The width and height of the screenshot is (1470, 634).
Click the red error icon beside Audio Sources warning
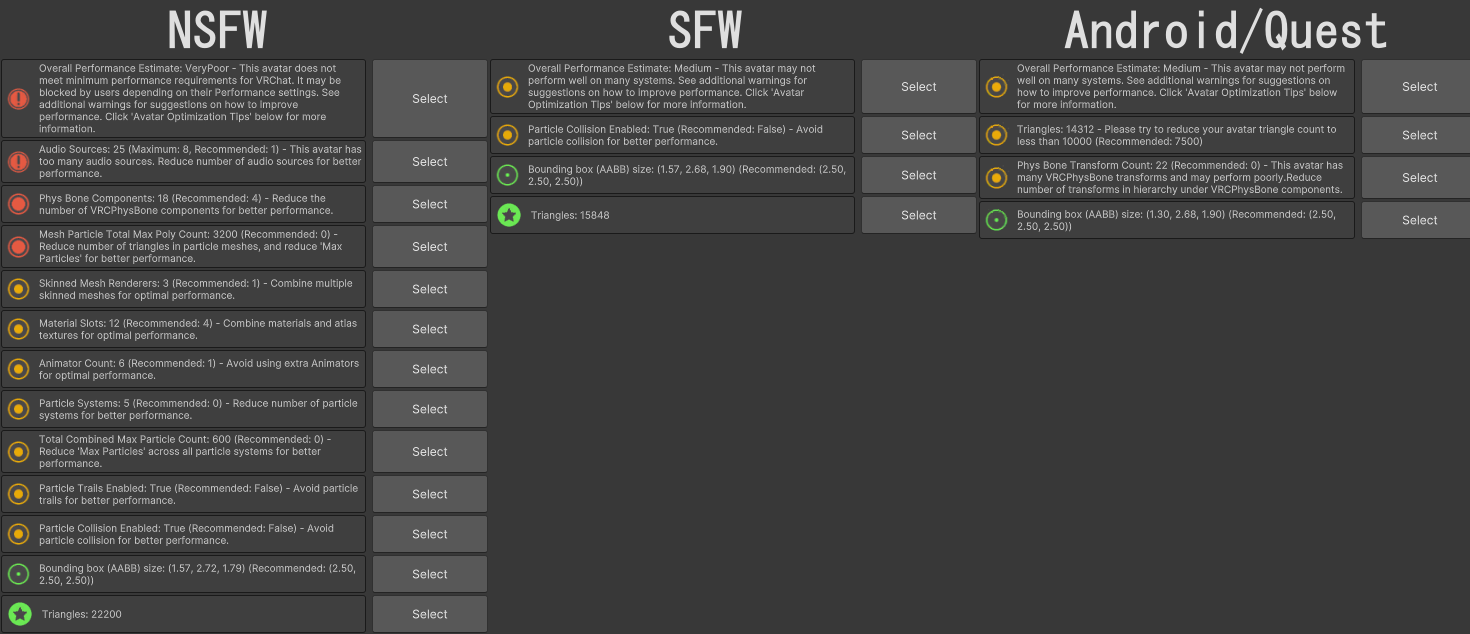point(18,162)
